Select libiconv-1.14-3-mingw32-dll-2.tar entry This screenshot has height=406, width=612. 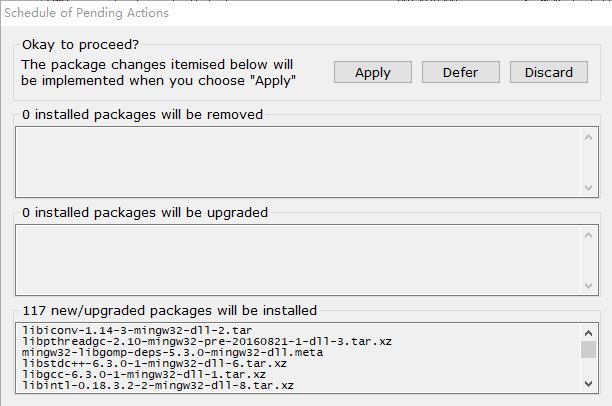coord(137,330)
